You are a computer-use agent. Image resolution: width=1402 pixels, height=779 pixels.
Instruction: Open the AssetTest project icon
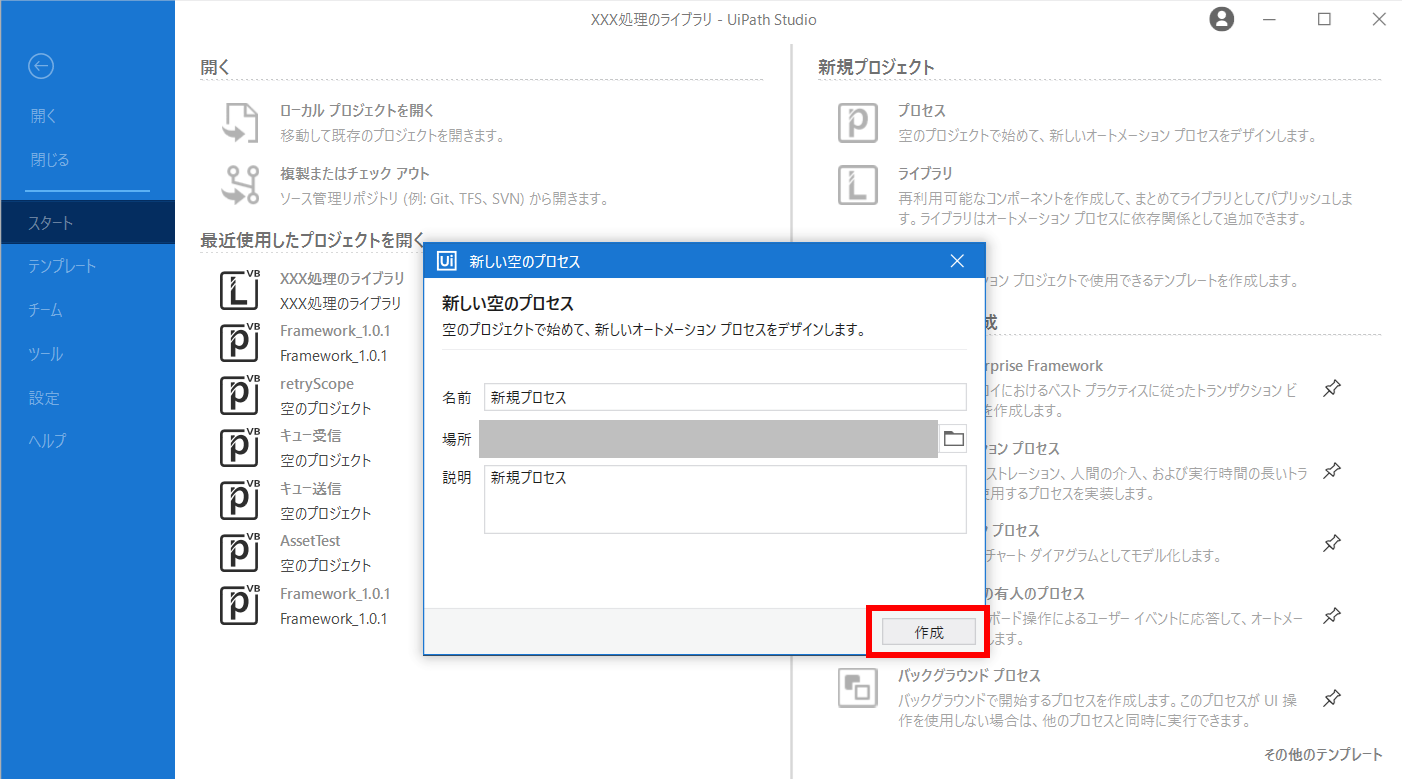[240, 552]
